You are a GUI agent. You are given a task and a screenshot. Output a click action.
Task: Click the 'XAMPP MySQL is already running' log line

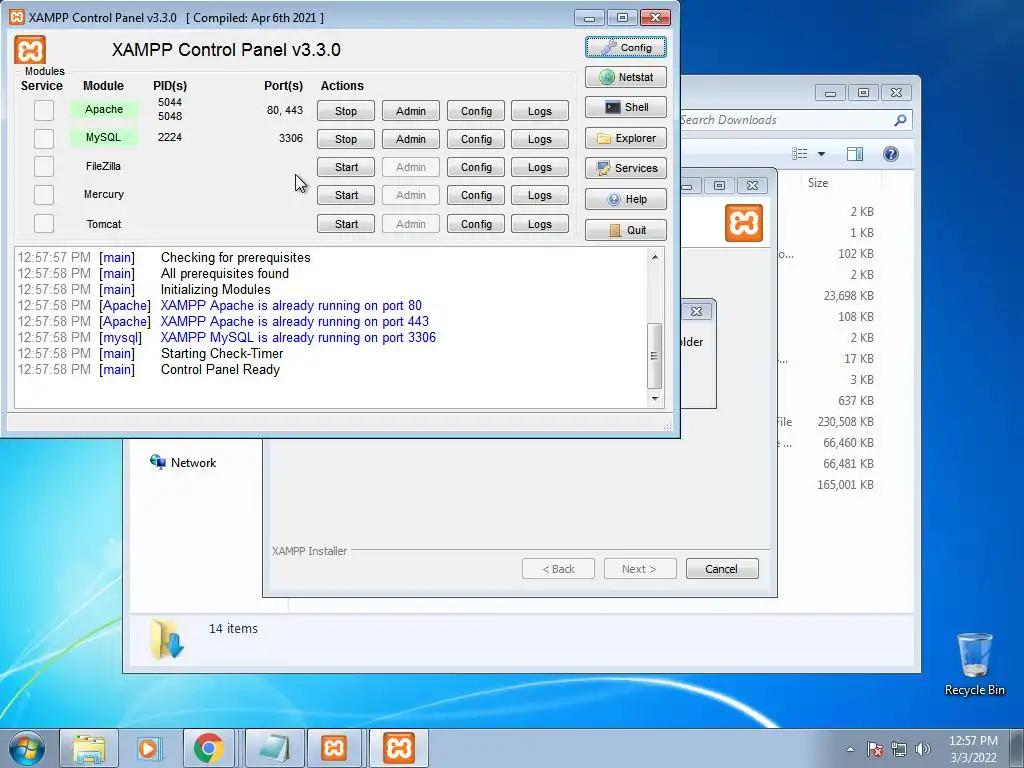298,338
